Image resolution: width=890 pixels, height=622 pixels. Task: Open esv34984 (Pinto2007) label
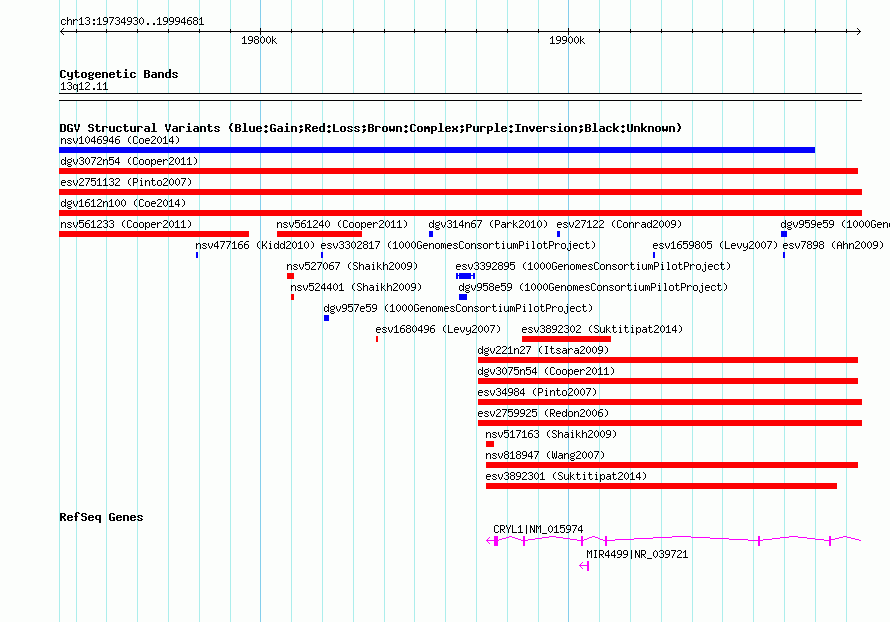[537, 392]
